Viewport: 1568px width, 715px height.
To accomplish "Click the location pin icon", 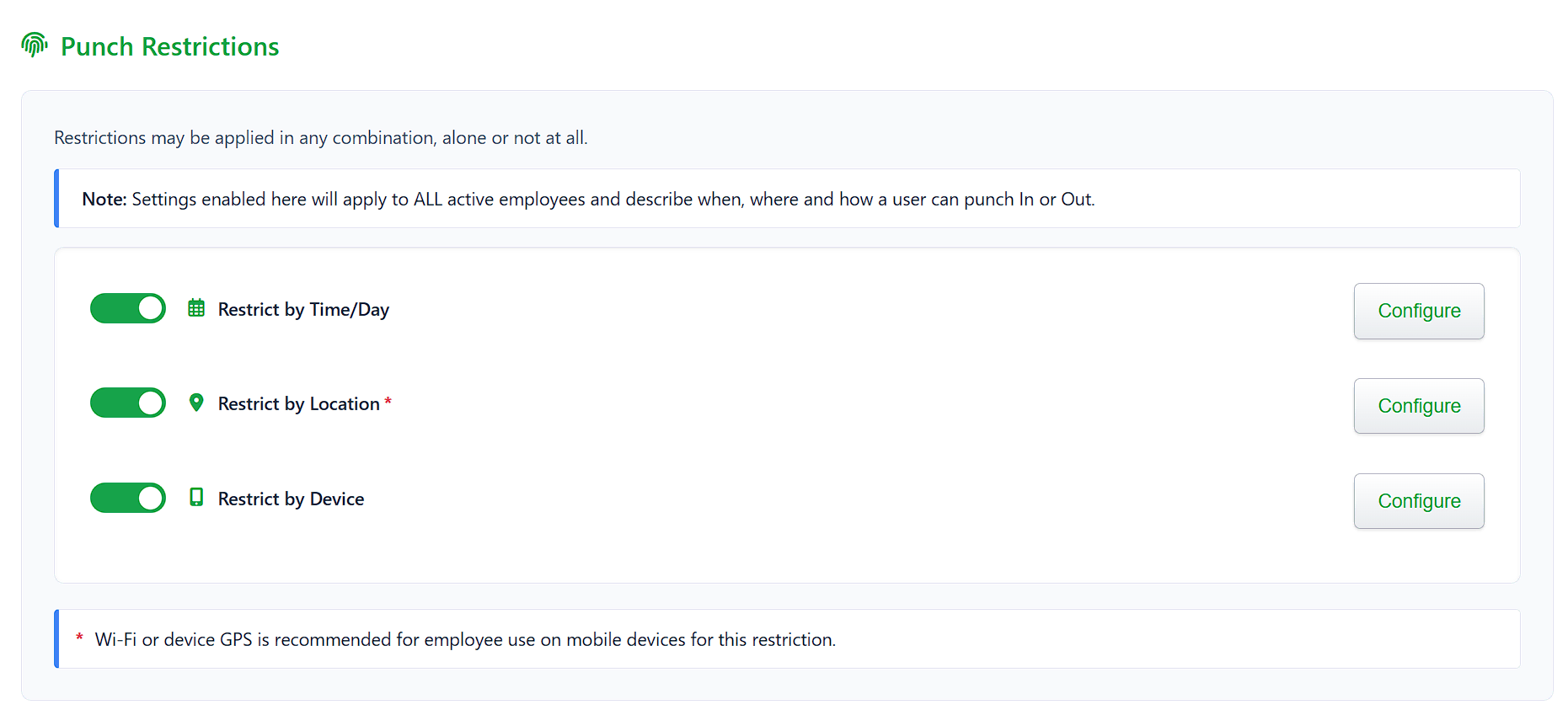I will pos(196,403).
